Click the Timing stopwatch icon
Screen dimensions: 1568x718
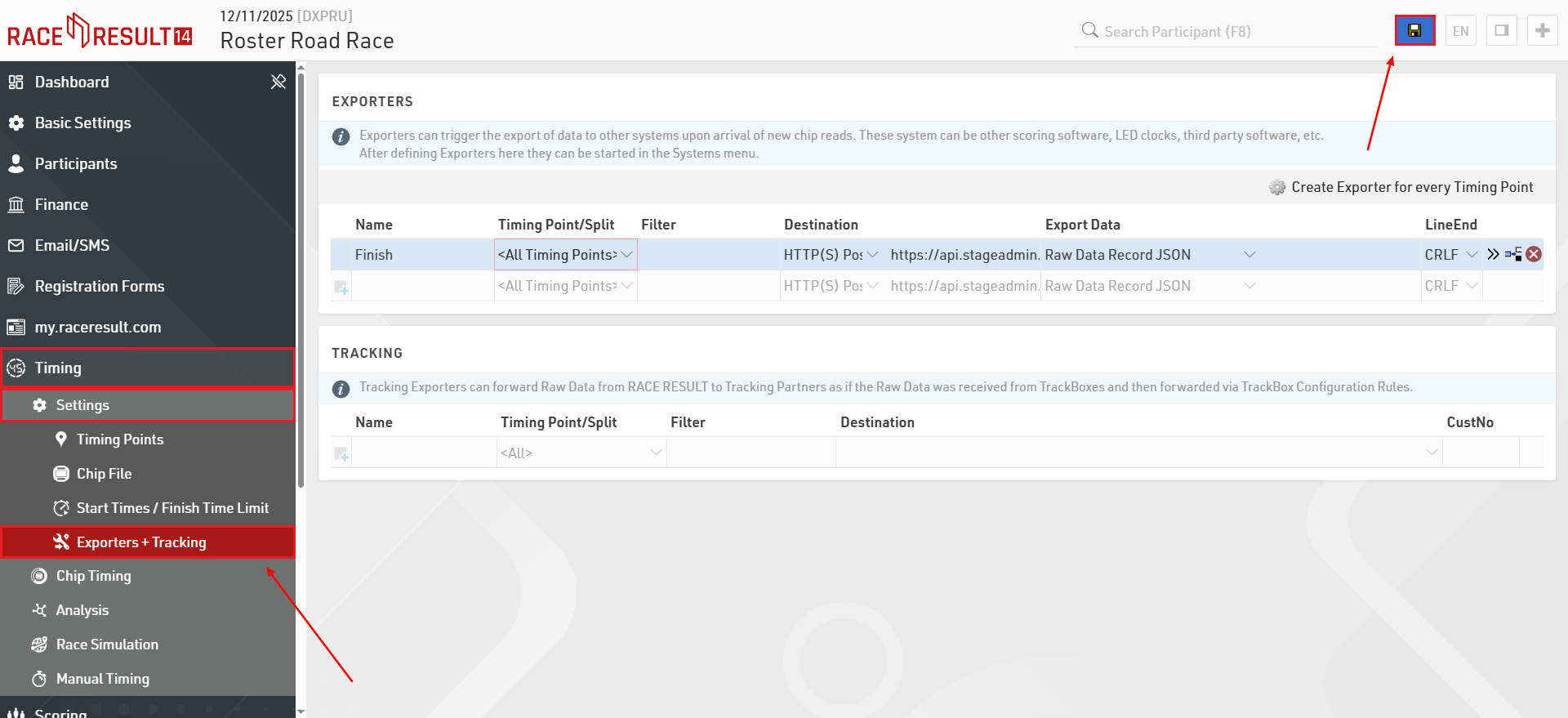(x=16, y=368)
